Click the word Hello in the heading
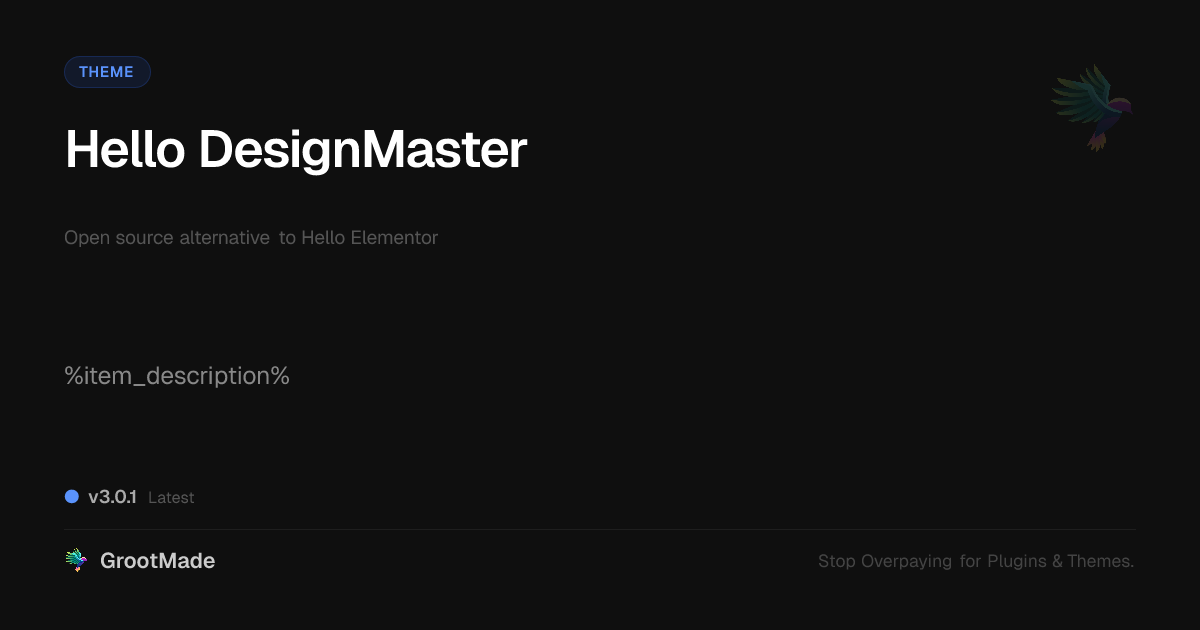The height and width of the screenshot is (630, 1200). 125,150
